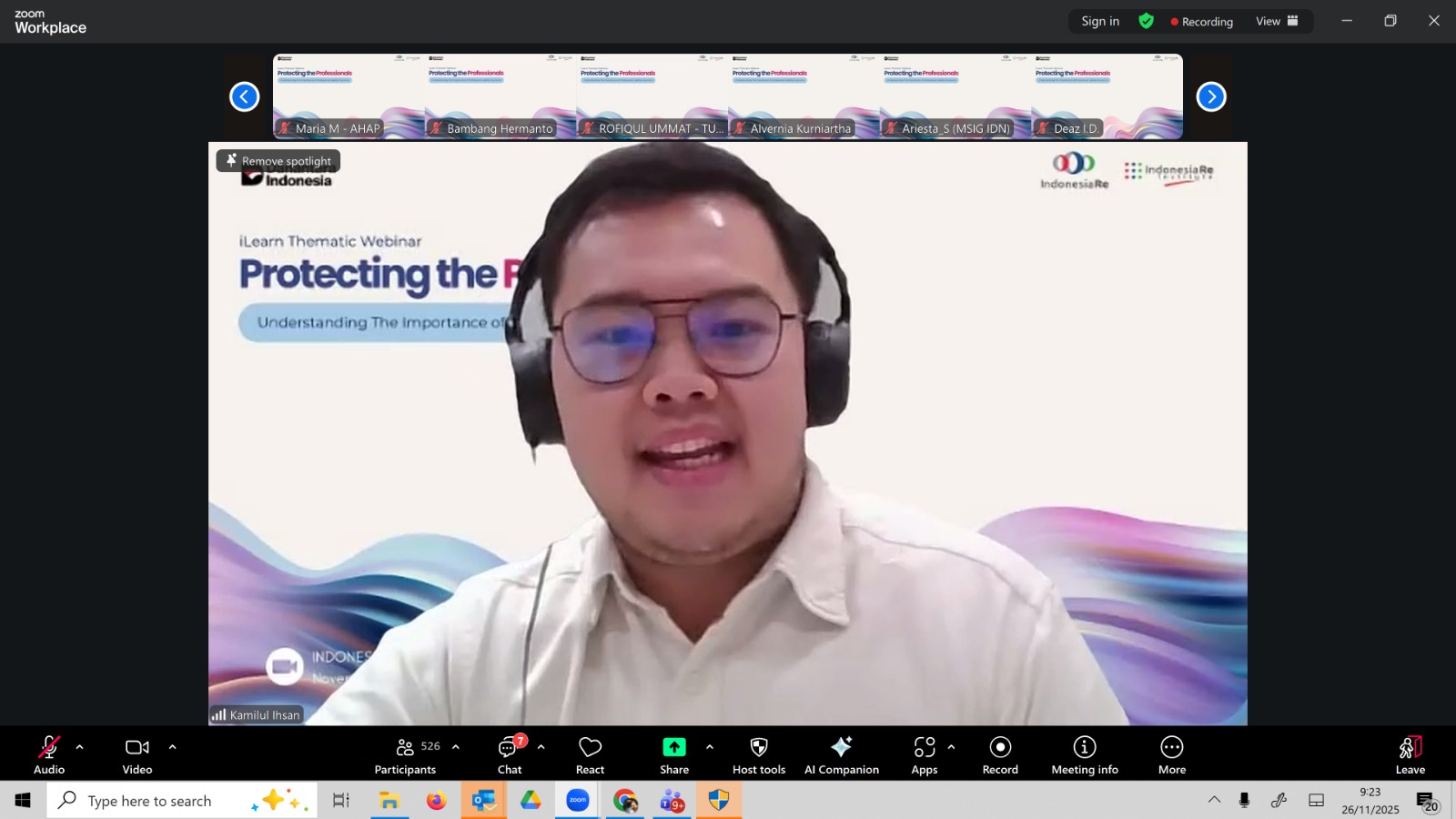1456x819 pixels.
Task: Open the More options menu
Action: tap(1171, 755)
